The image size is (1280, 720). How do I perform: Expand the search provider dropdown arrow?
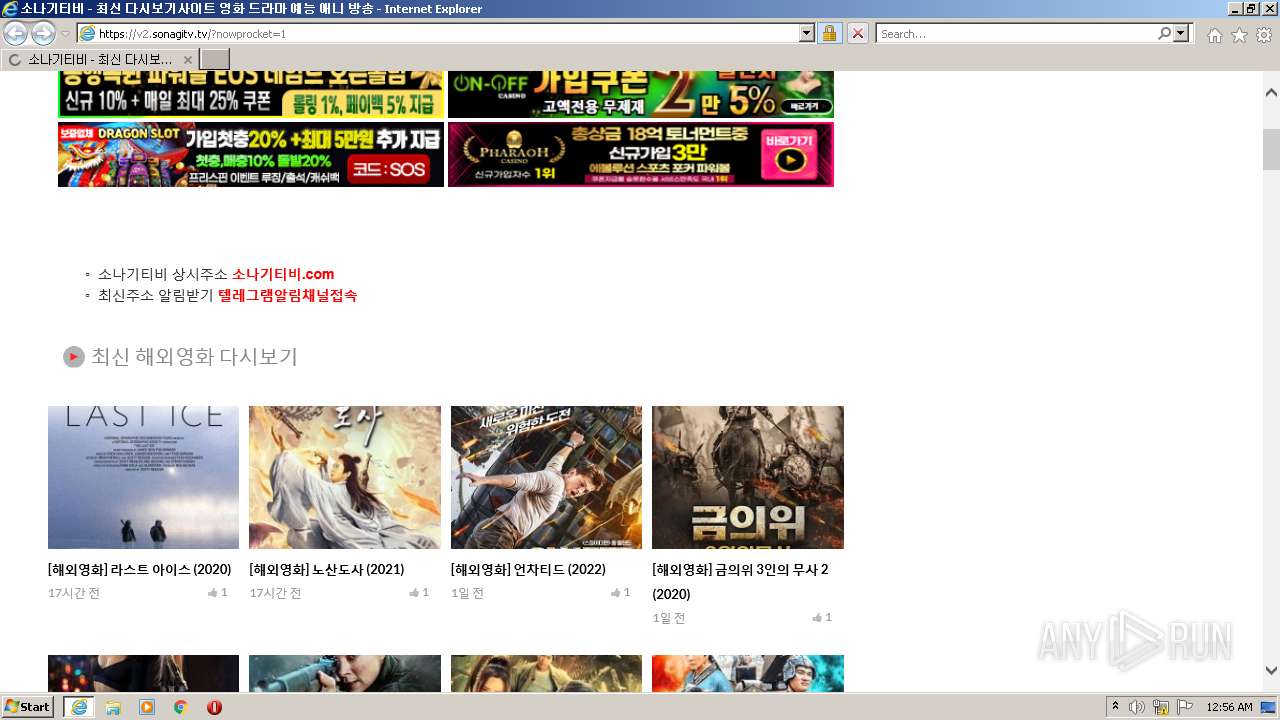point(1182,34)
